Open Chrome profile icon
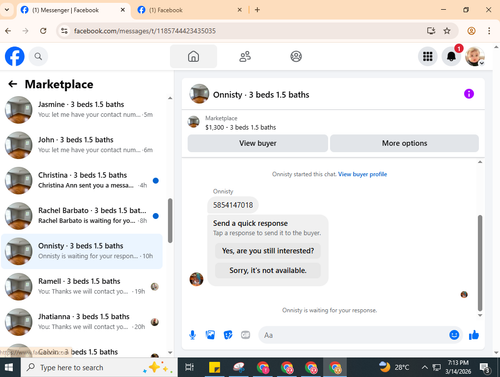The image size is (500, 377). [471, 31]
